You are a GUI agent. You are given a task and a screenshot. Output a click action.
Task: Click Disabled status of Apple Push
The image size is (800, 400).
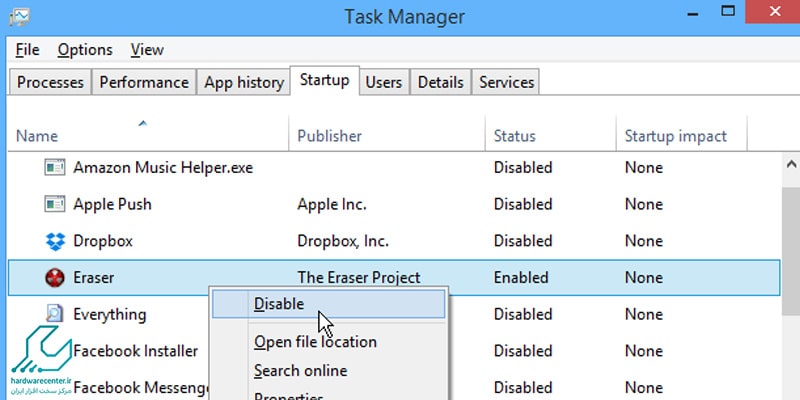coord(523,204)
